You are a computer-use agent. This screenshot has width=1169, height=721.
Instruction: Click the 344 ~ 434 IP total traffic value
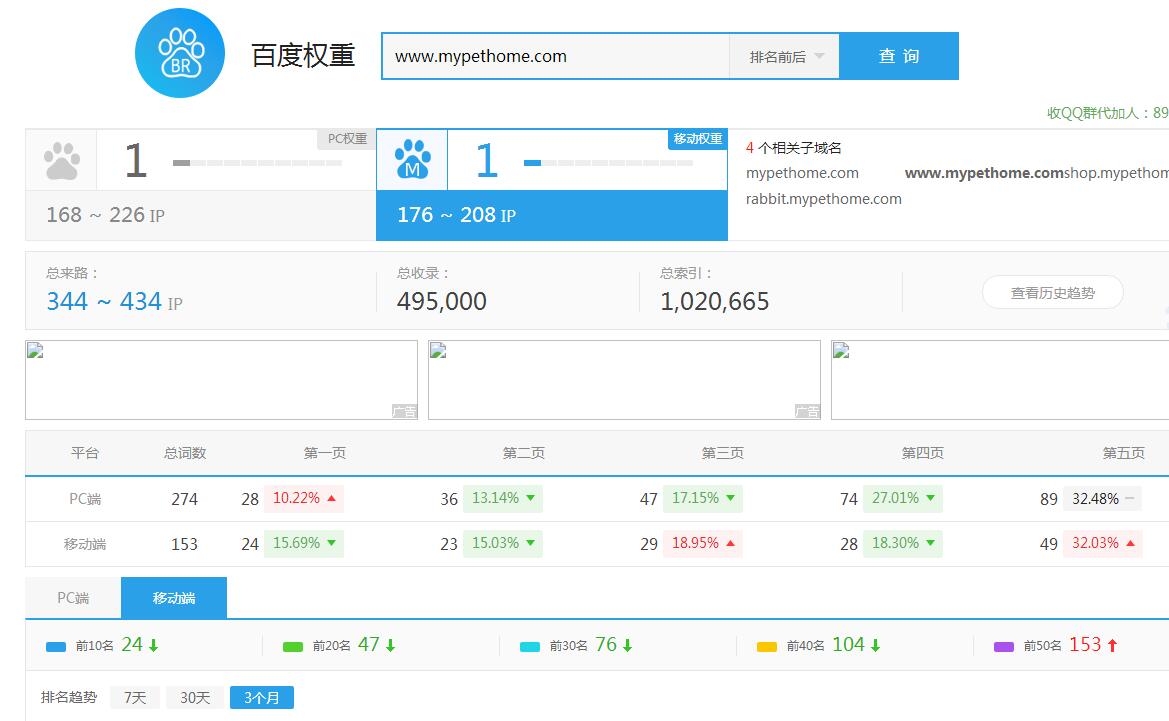point(114,301)
